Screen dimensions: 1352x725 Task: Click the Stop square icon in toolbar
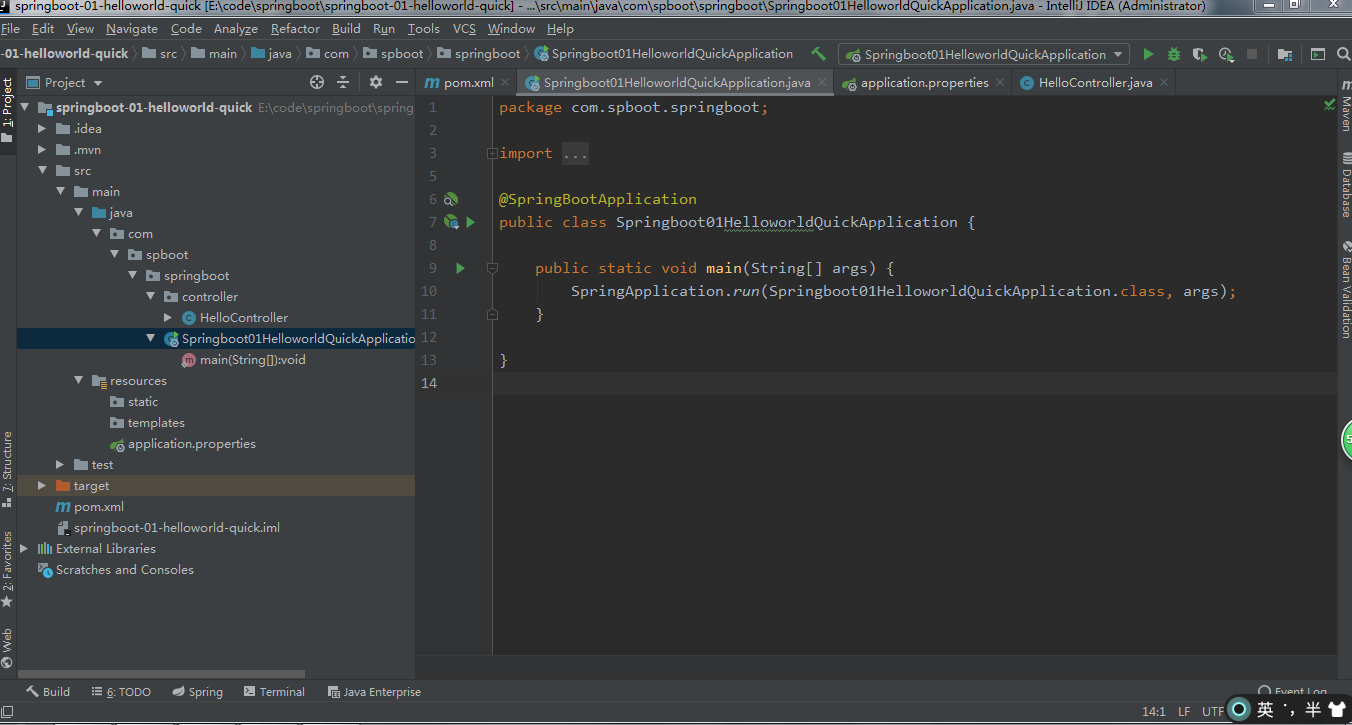(1252, 54)
